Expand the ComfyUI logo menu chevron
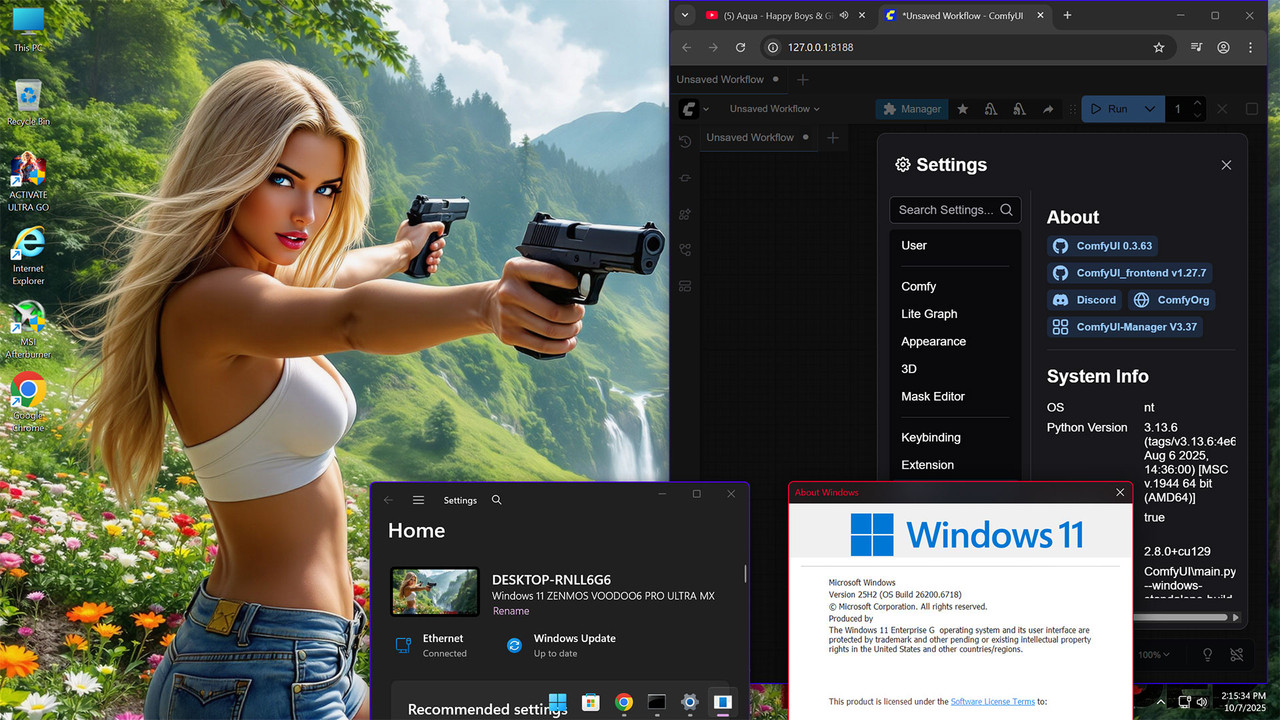The image size is (1280, 720). [x=706, y=109]
